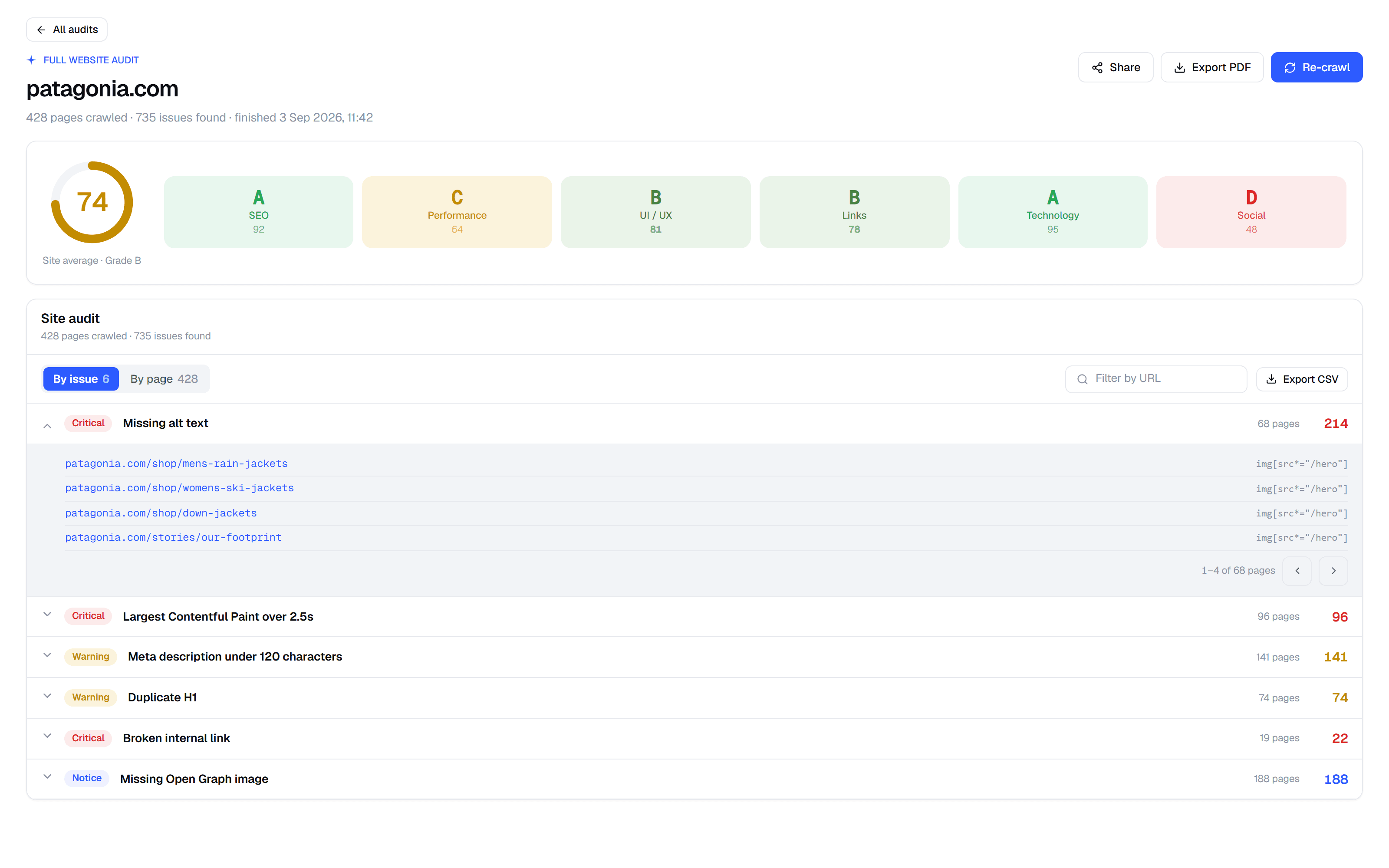
Task: Click the Missing alt text title
Action: (165, 423)
